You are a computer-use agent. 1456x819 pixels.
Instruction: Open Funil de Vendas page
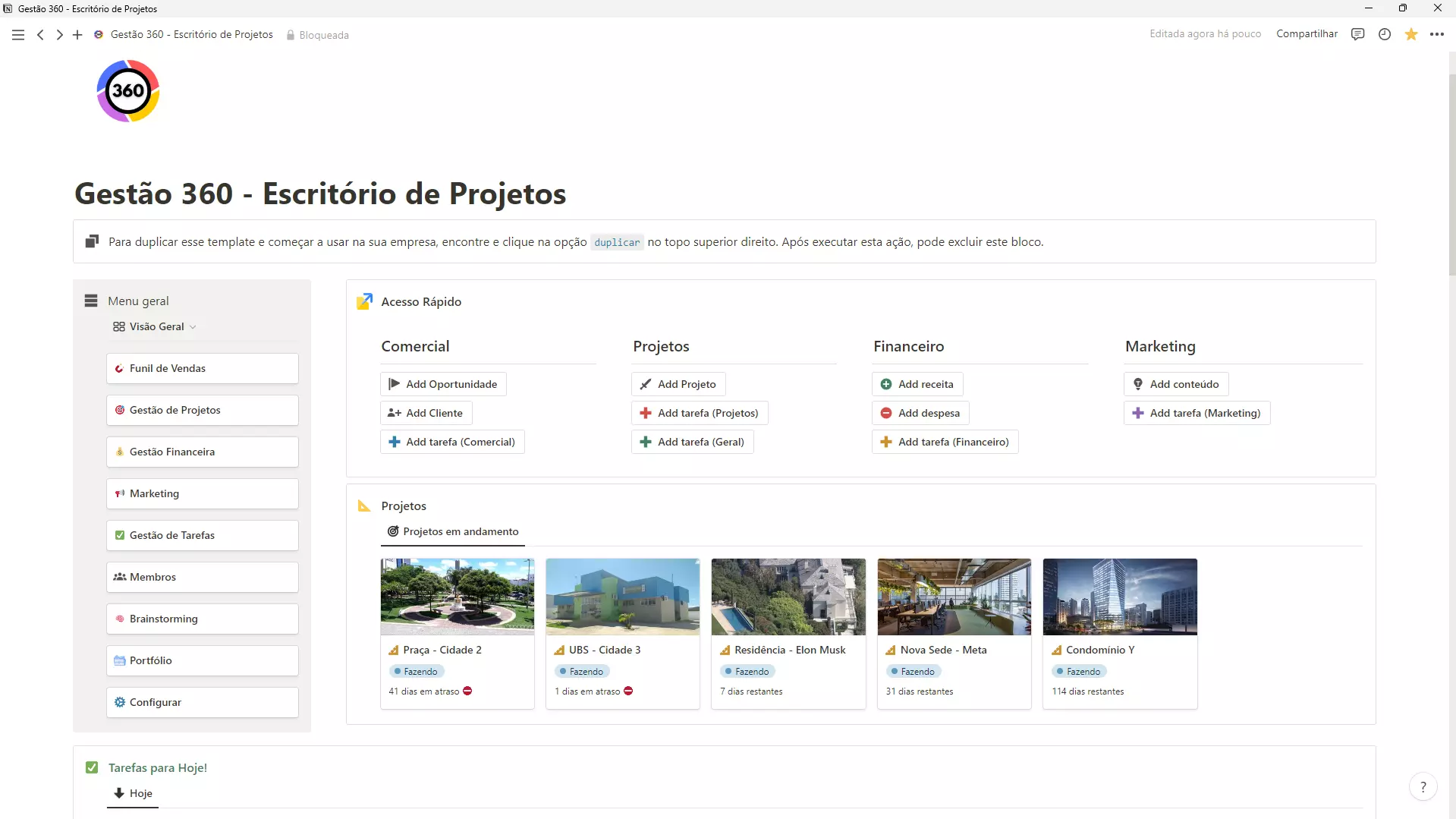point(203,368)
